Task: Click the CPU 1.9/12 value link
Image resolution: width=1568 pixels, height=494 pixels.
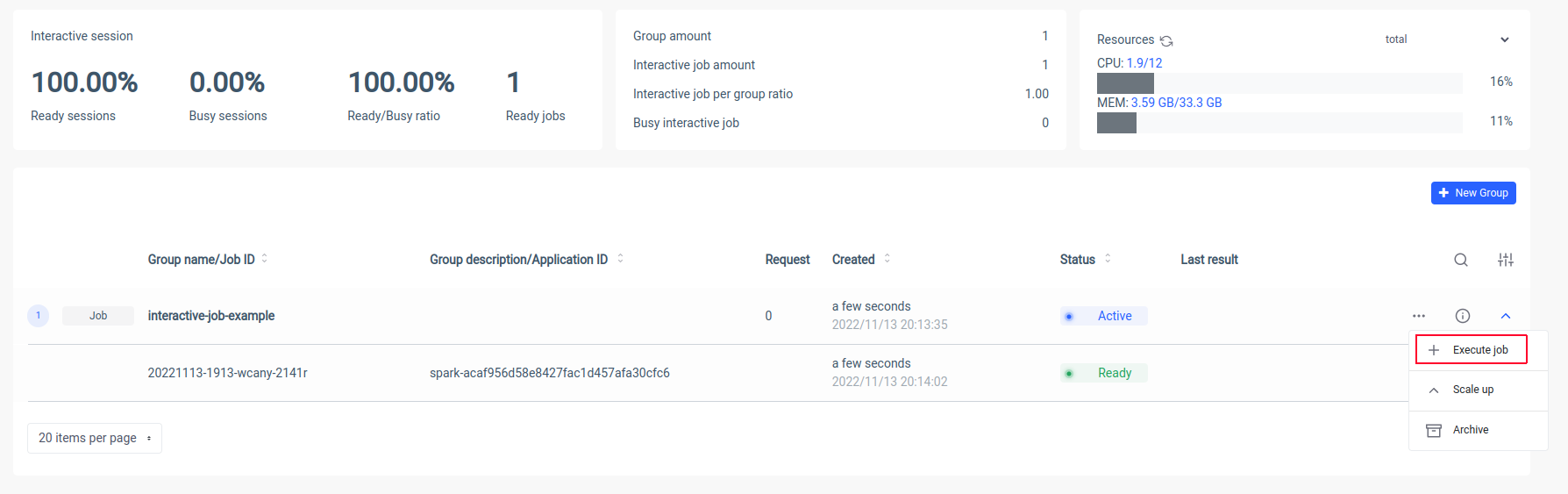Action: point(1144,63)
